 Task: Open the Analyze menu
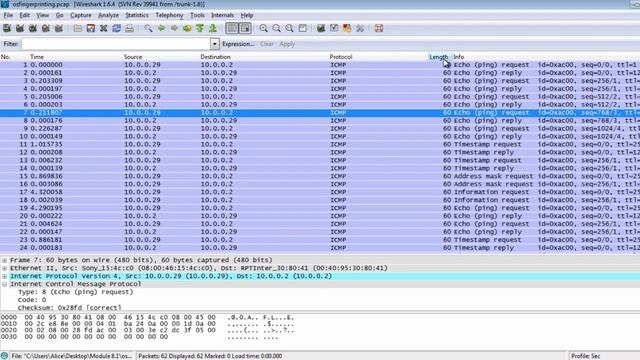click(x=109, y=15)
